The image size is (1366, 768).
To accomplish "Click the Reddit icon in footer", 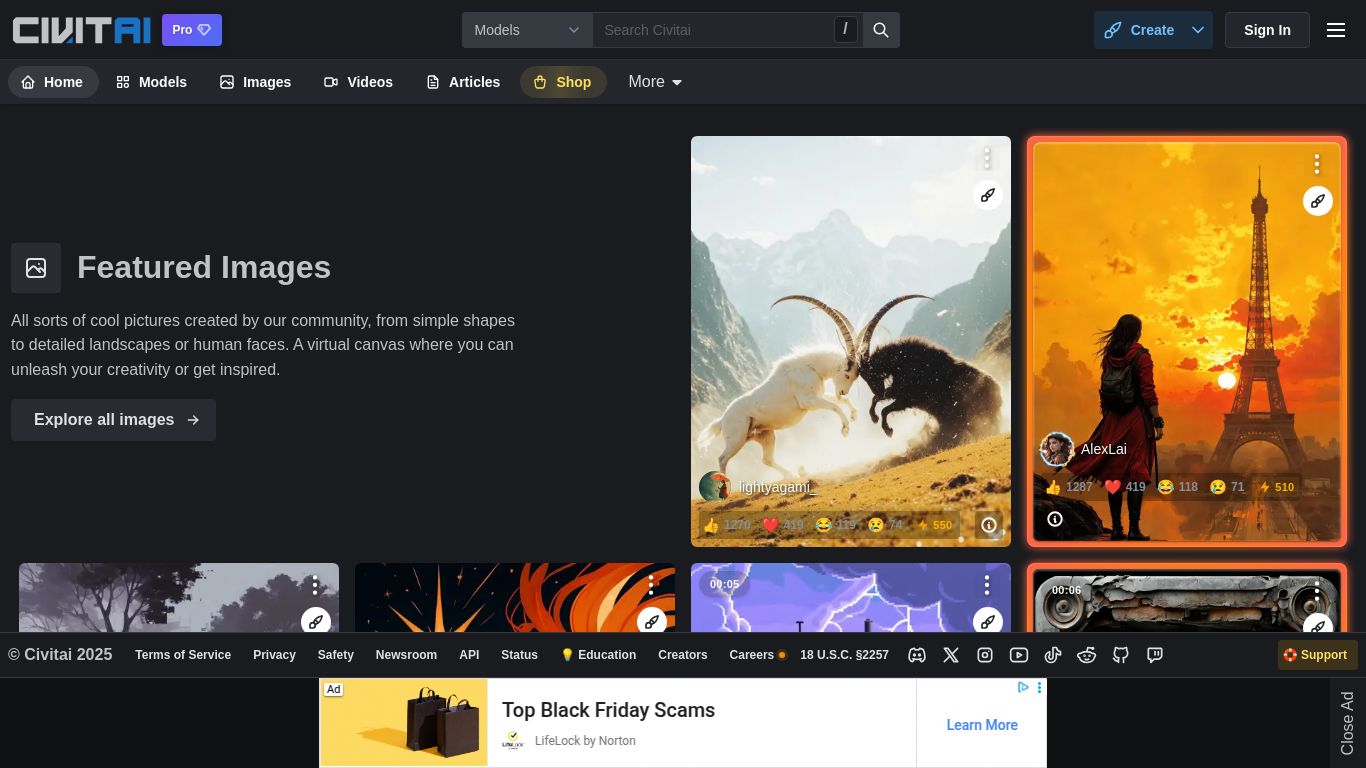I will pyautogui.click(x=1087, y=655).
